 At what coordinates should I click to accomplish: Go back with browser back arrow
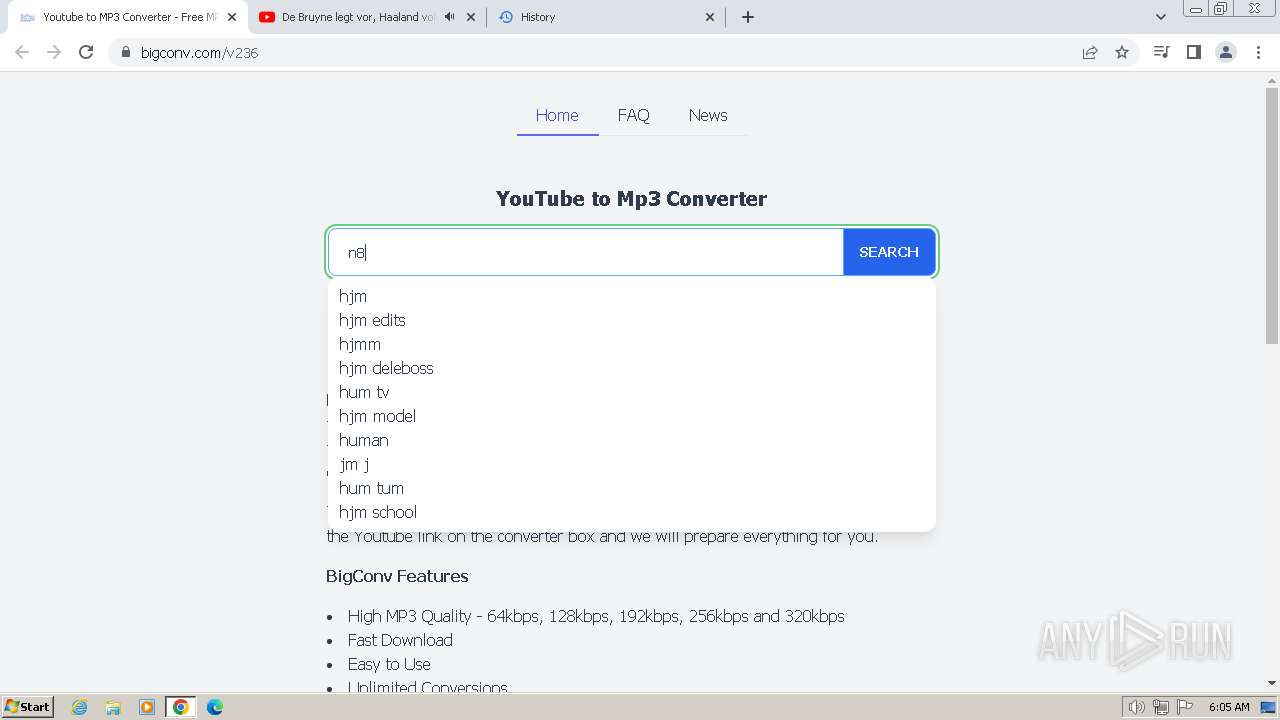coord(22,52)
